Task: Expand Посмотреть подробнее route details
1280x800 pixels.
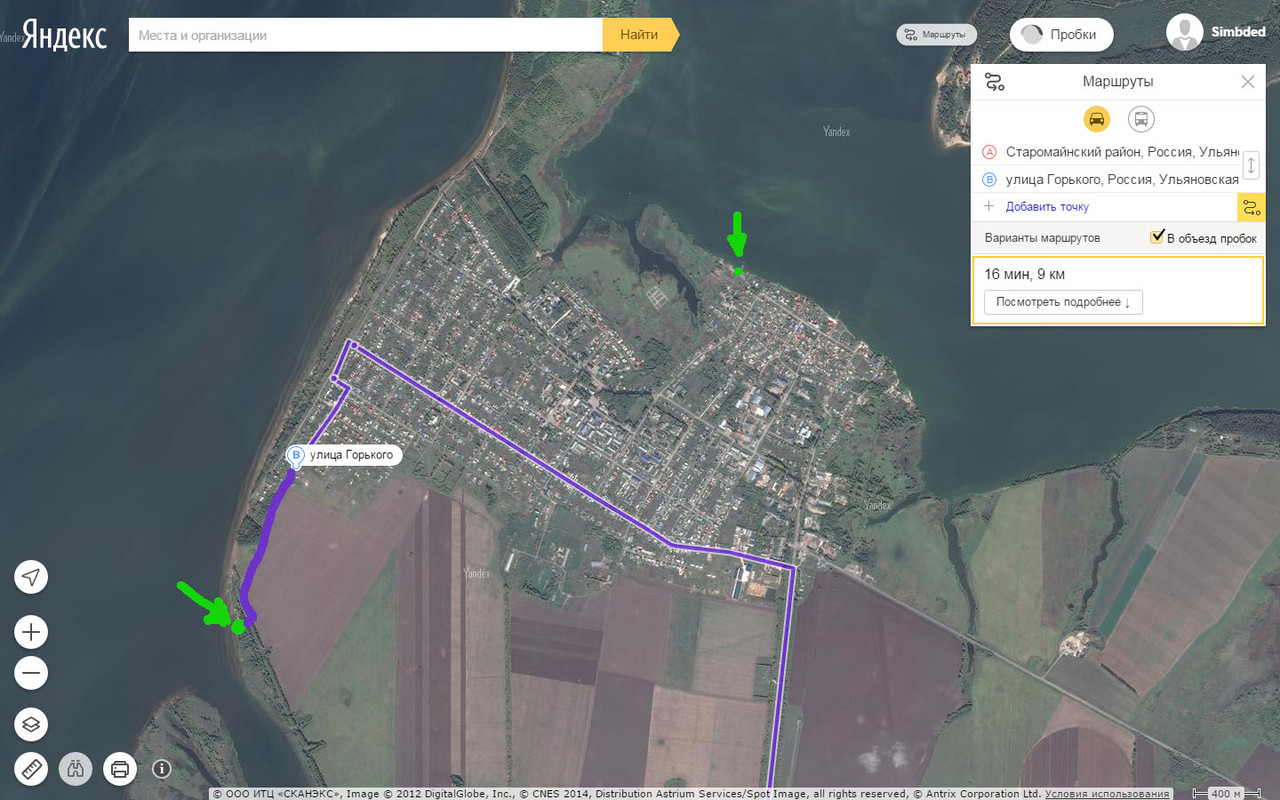Action: [x=1063, y=302]
